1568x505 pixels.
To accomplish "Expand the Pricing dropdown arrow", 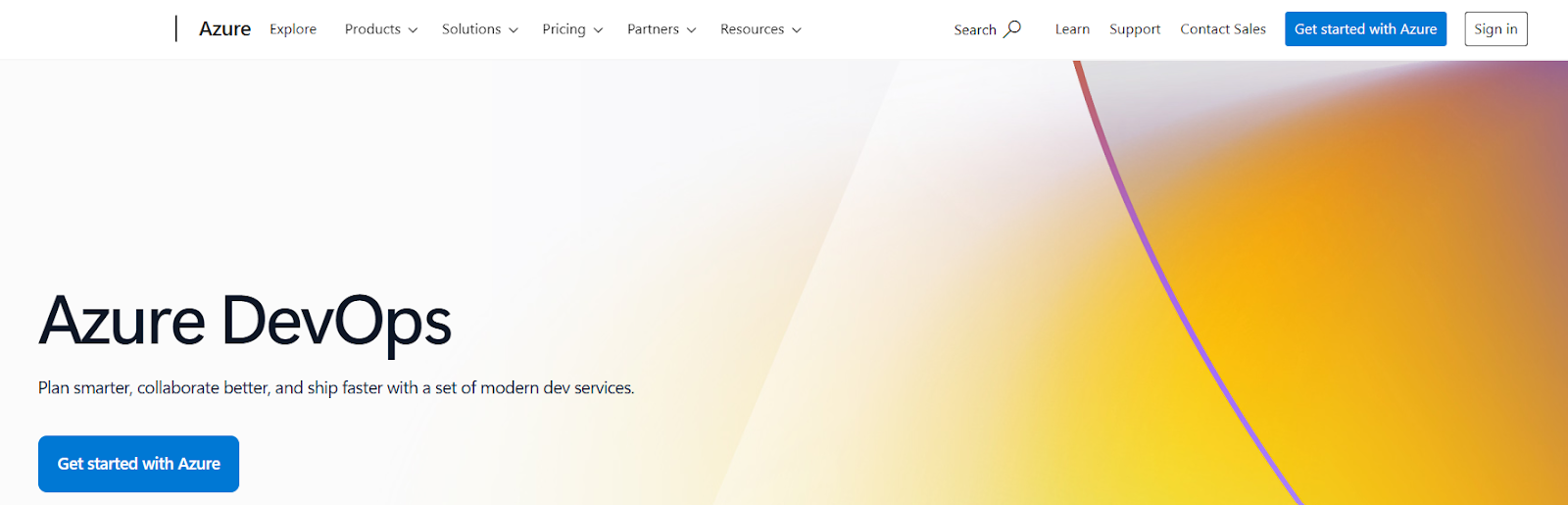I will (x=599, y=30).
